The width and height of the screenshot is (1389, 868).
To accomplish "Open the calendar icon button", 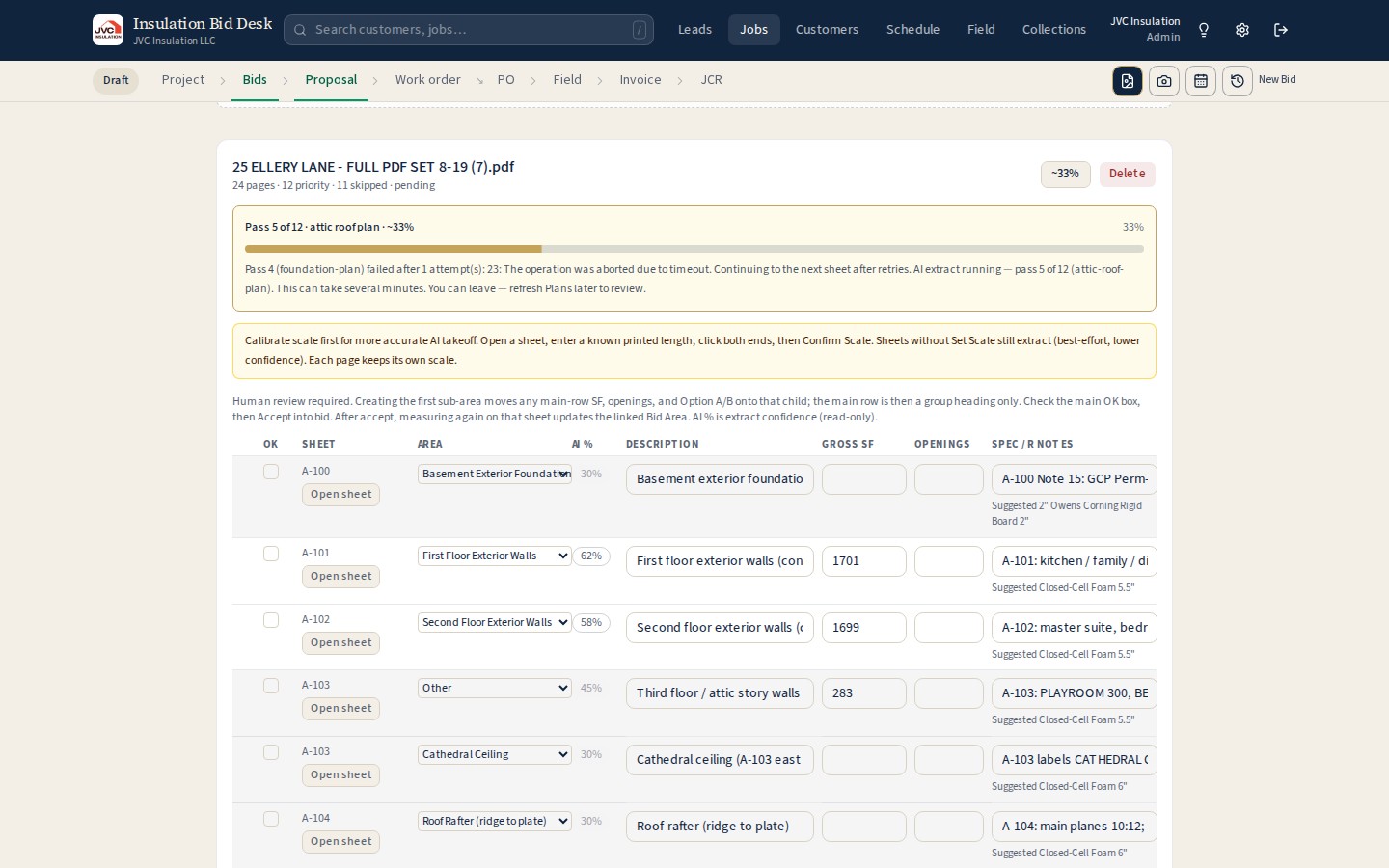I will tap(1201, 81).
